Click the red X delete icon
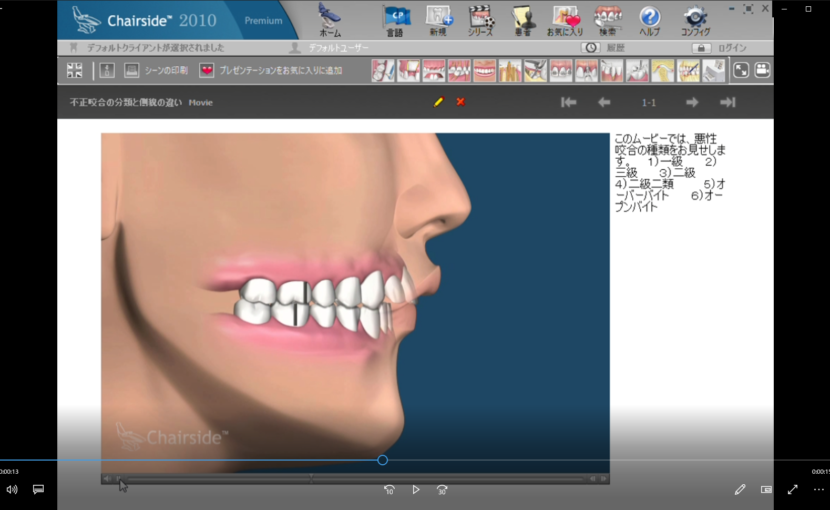The height and width of the screenshot is (510, 830). tap(460, 102)
